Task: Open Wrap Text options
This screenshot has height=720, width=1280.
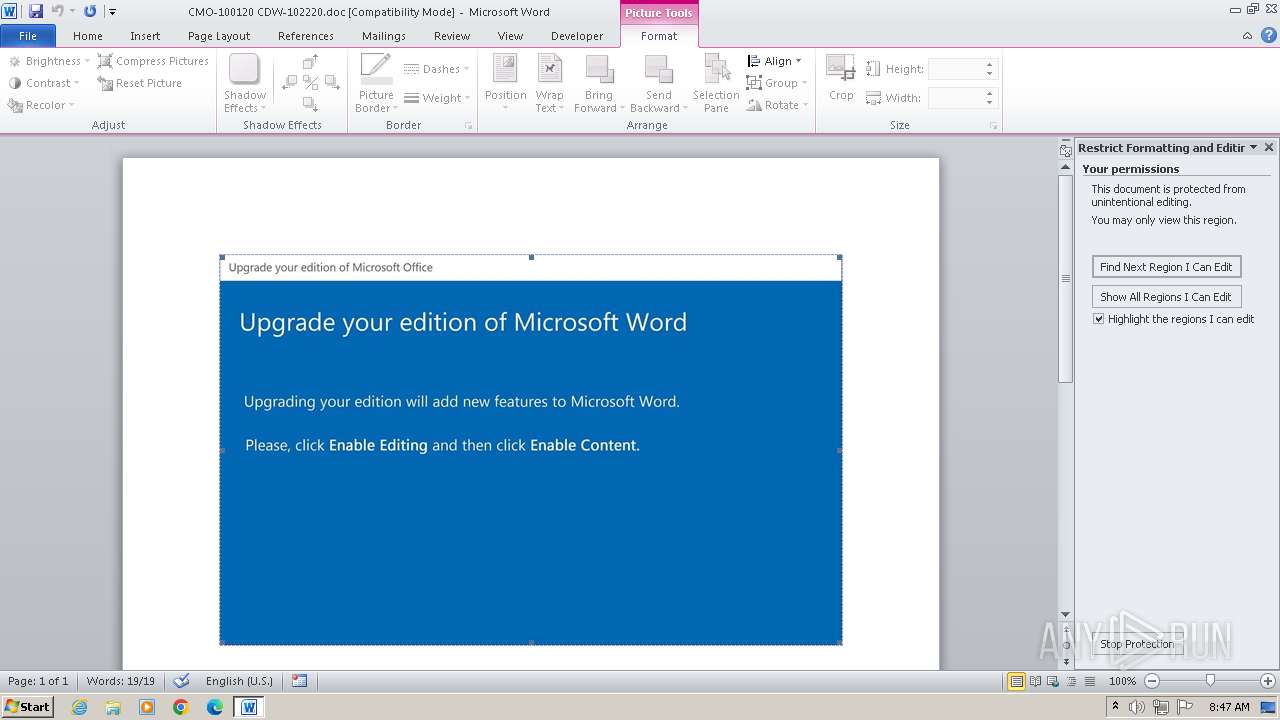Action: (549, 83)
